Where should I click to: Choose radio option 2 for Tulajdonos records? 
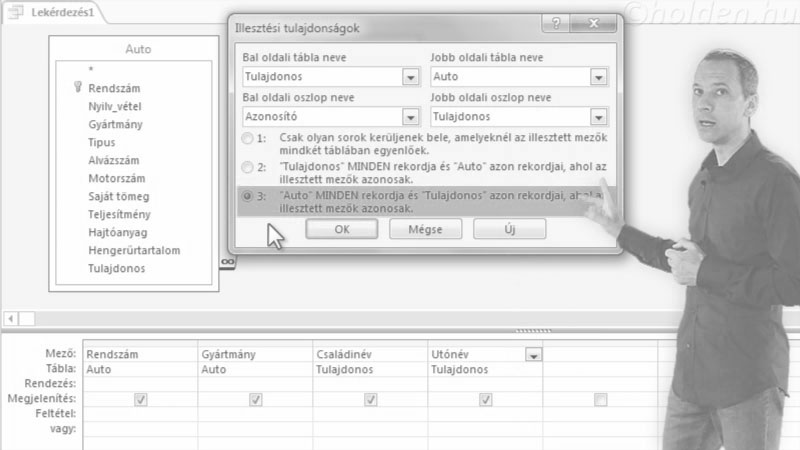247,166
